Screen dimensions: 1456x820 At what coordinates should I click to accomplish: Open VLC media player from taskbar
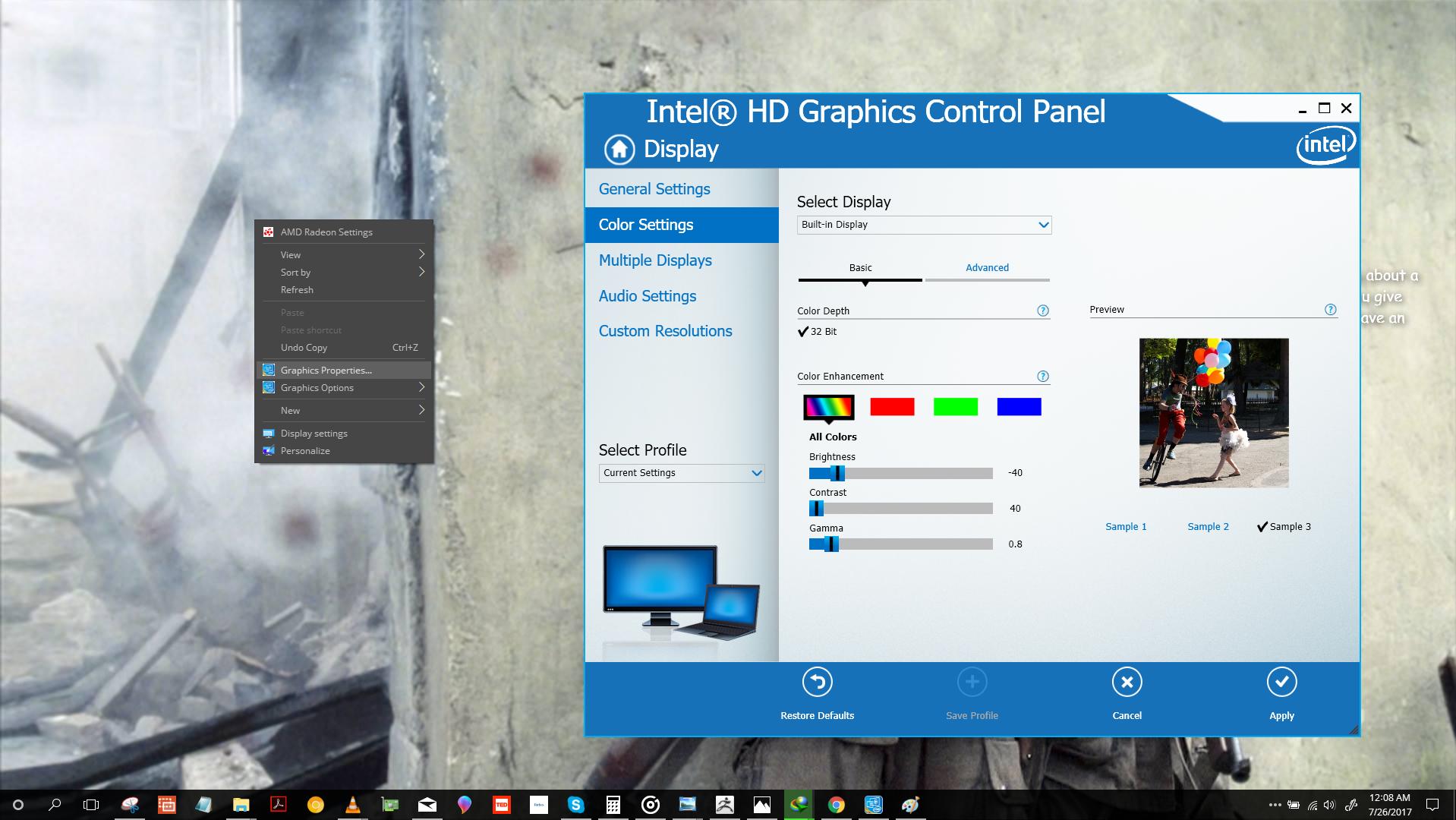(353, 805)
